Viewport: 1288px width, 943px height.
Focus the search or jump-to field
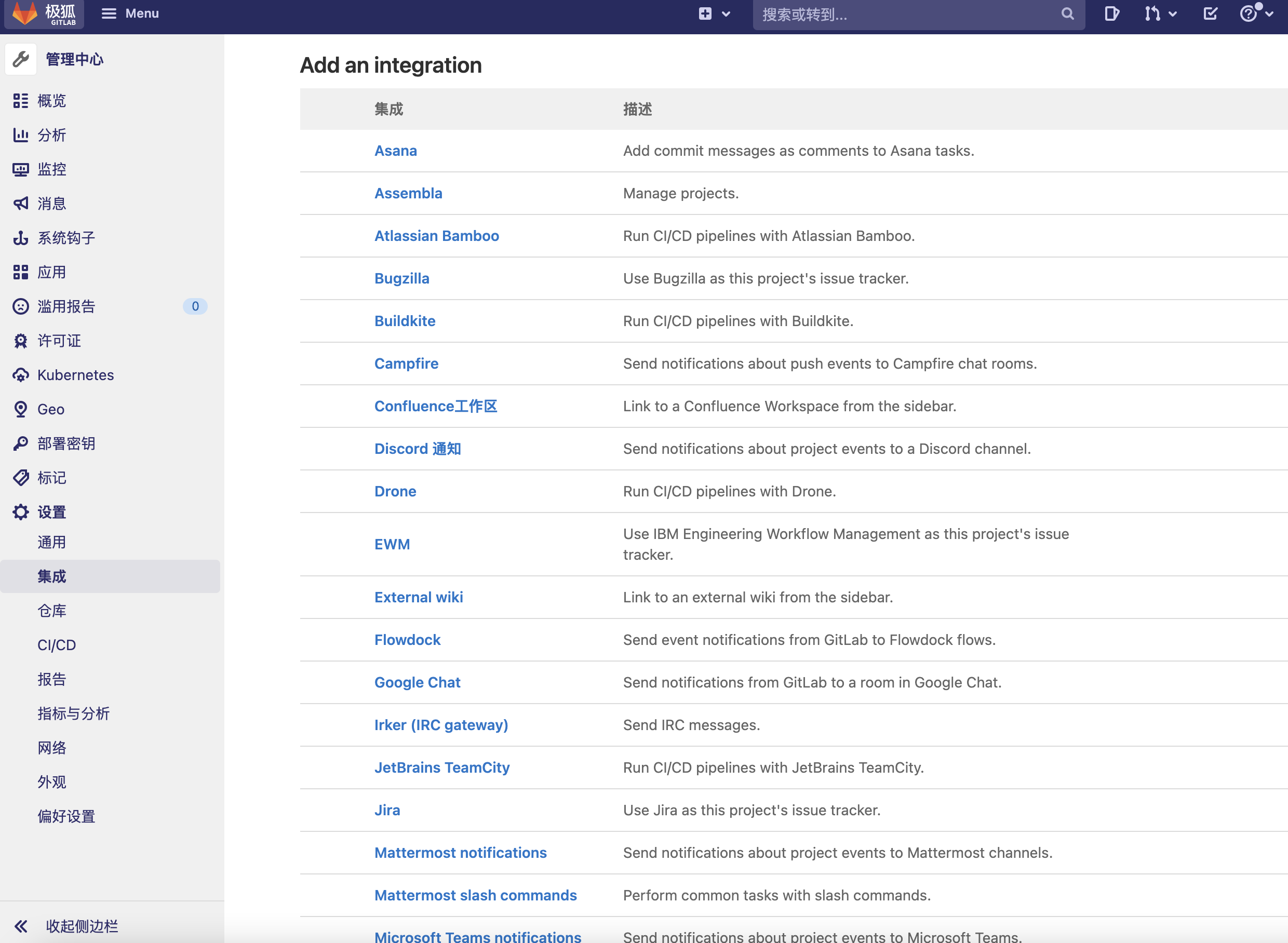pyautogui.click(x=908, y=14)
